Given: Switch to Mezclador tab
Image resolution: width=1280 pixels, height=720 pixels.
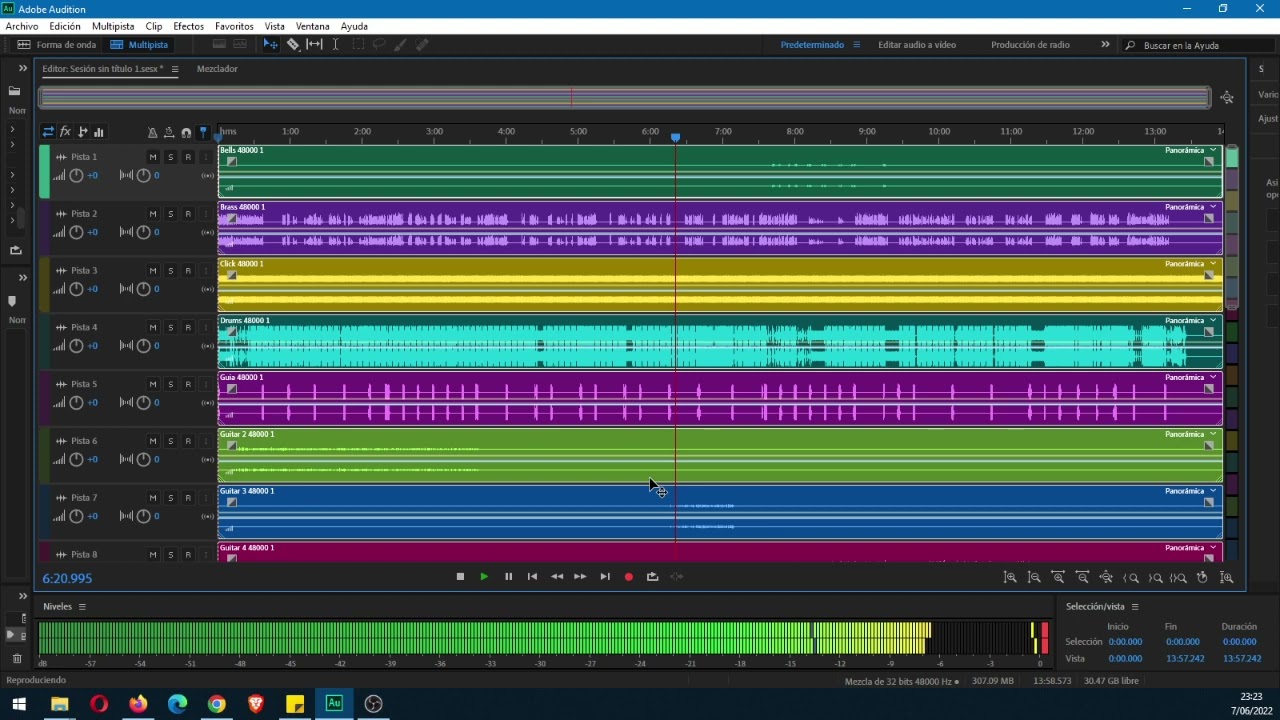Looking at the screenshot, I should tap(217, 69).
